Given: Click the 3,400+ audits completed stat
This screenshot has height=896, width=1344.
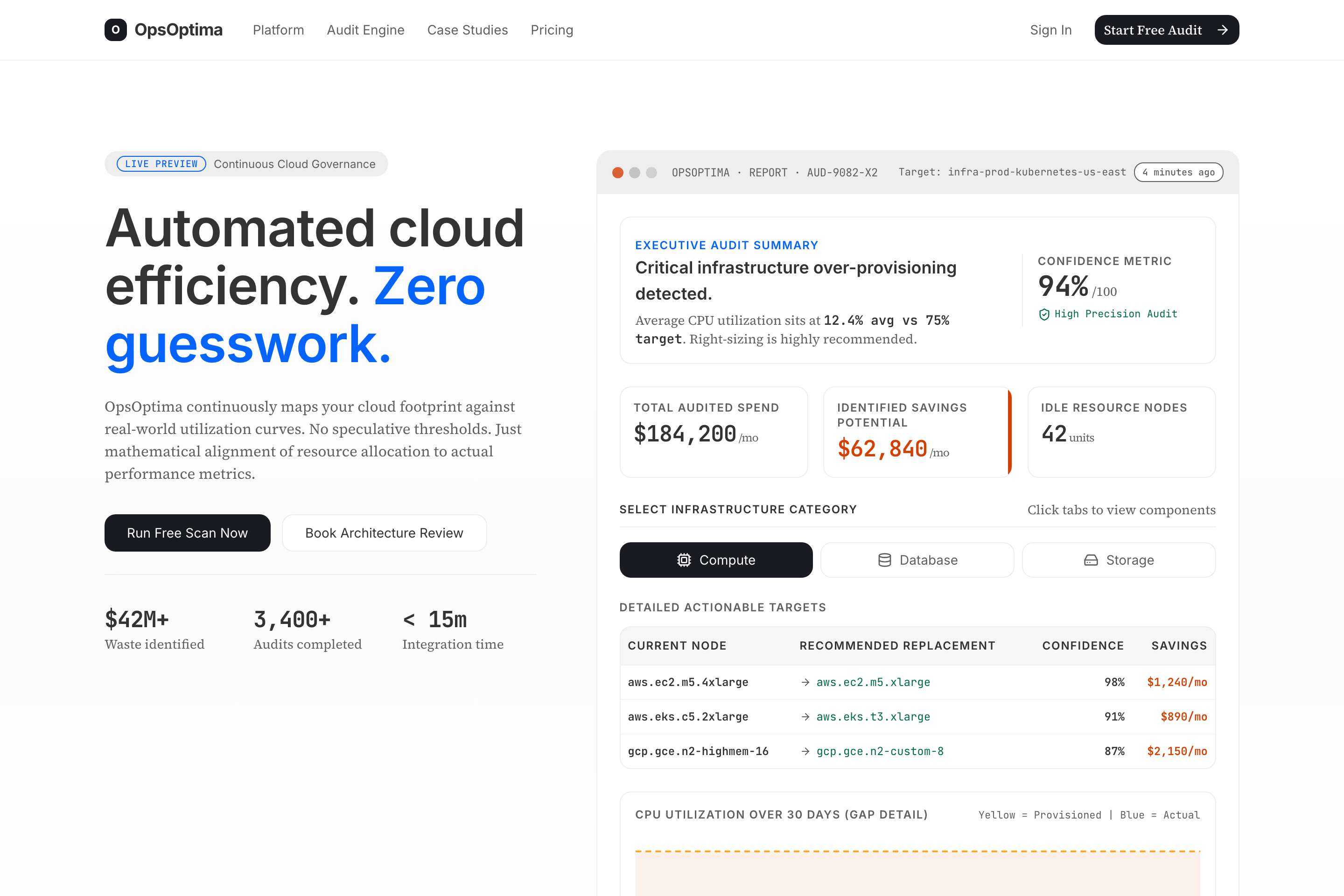Looking at the screenshot, I should coord(292,620).
